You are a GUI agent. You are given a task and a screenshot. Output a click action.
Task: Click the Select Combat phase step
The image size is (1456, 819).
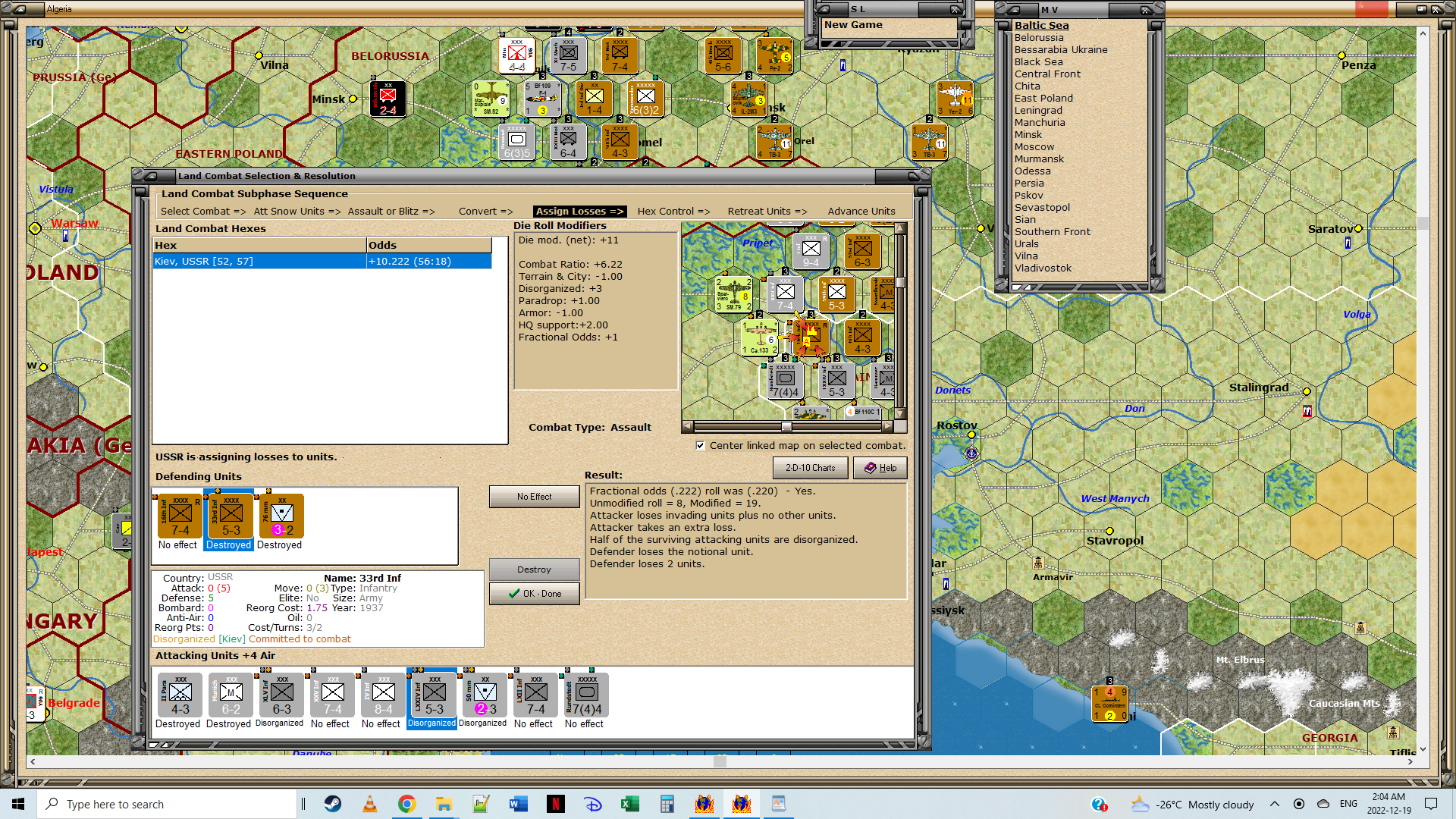click(x=203, y=212)
